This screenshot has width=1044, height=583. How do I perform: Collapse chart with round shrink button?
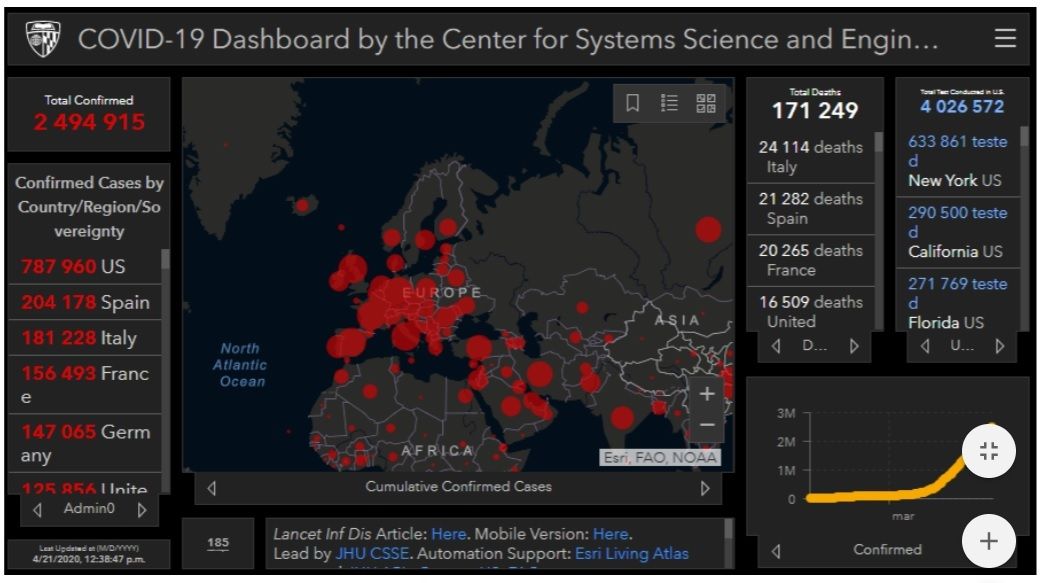coord(988,451)
